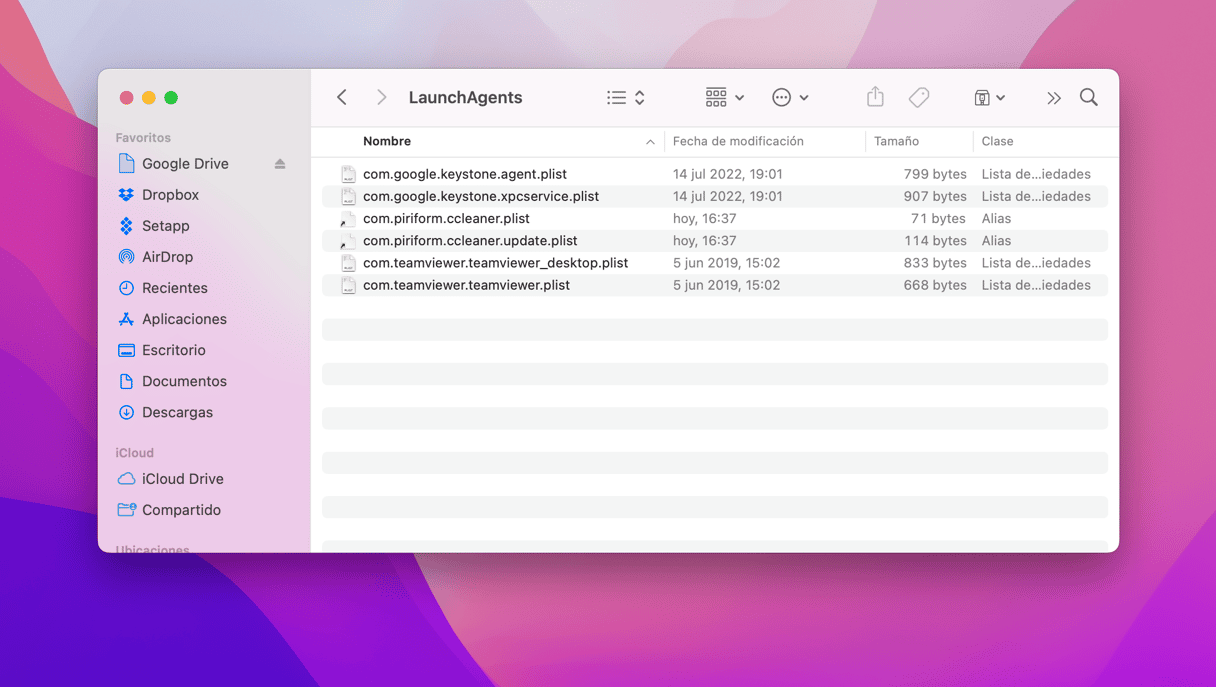
Task: Select iCloud Drive in the sidebar
Action: pyautogui.click(x=182, y=479)
